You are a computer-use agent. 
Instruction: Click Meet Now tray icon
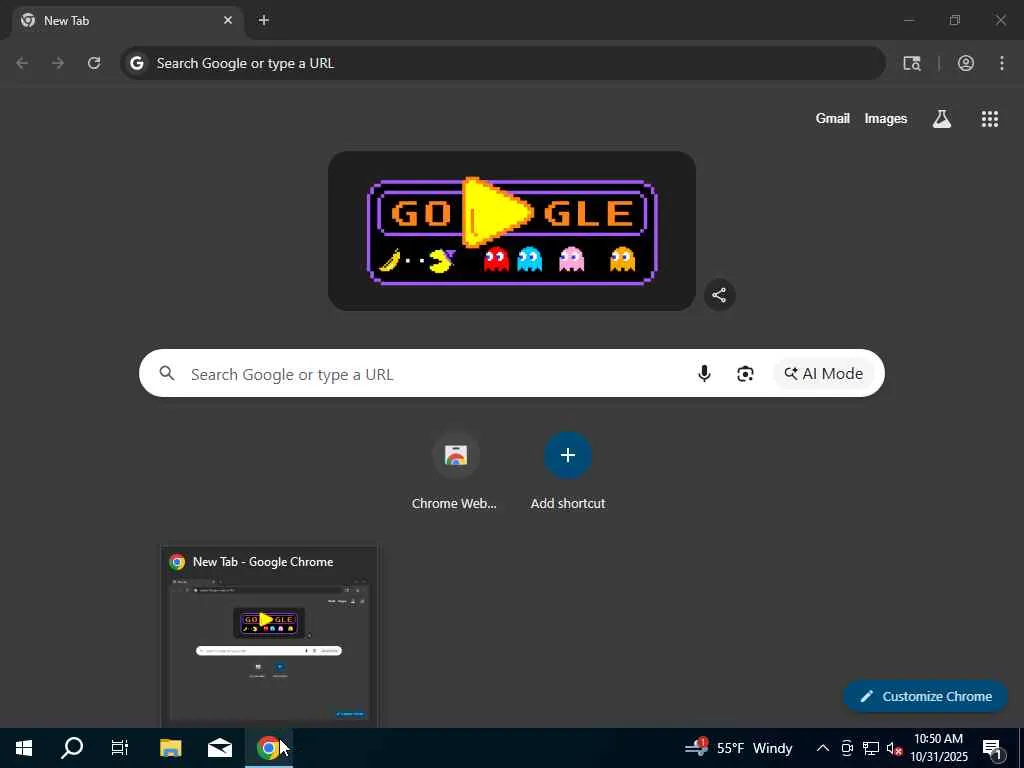click(847, 748)
